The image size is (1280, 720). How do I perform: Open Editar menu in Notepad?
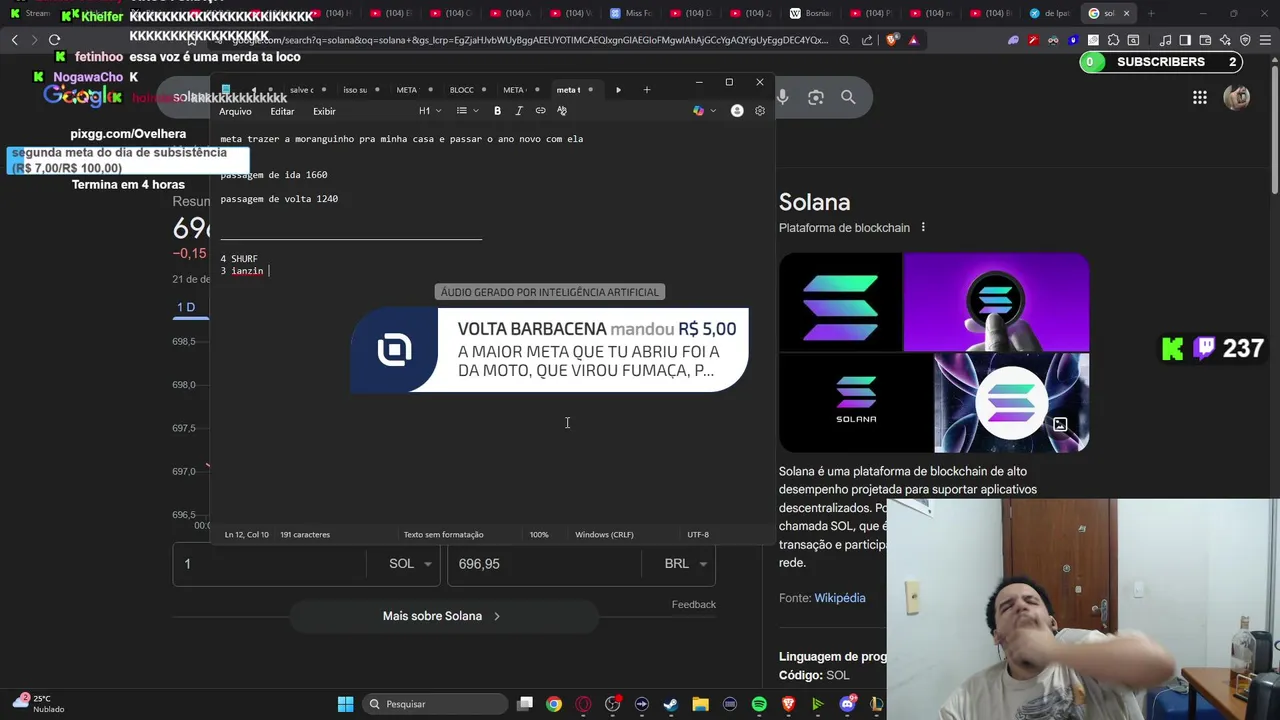(282, 111)
